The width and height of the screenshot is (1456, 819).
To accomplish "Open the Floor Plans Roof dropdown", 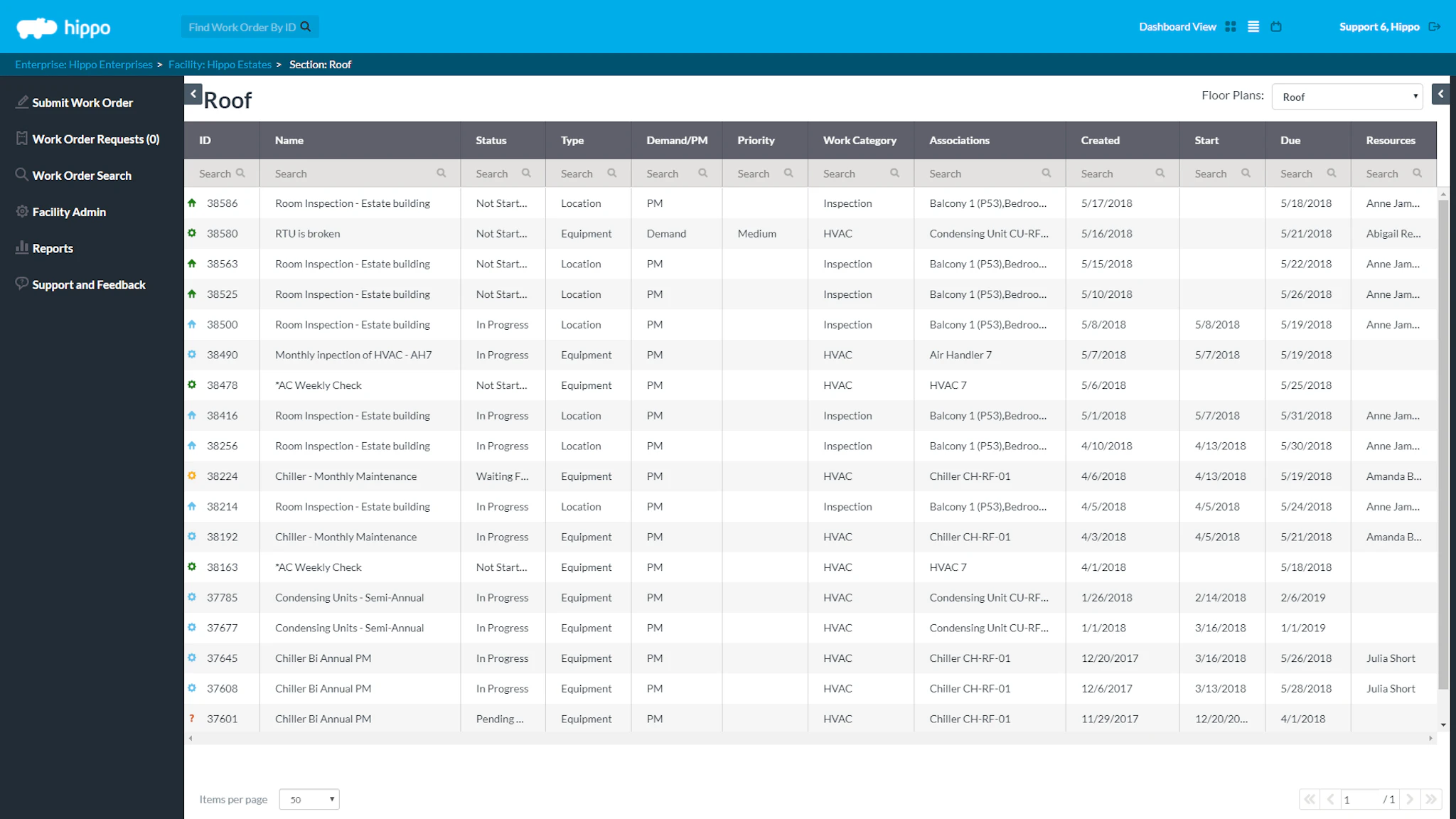I will [1347, 96].
